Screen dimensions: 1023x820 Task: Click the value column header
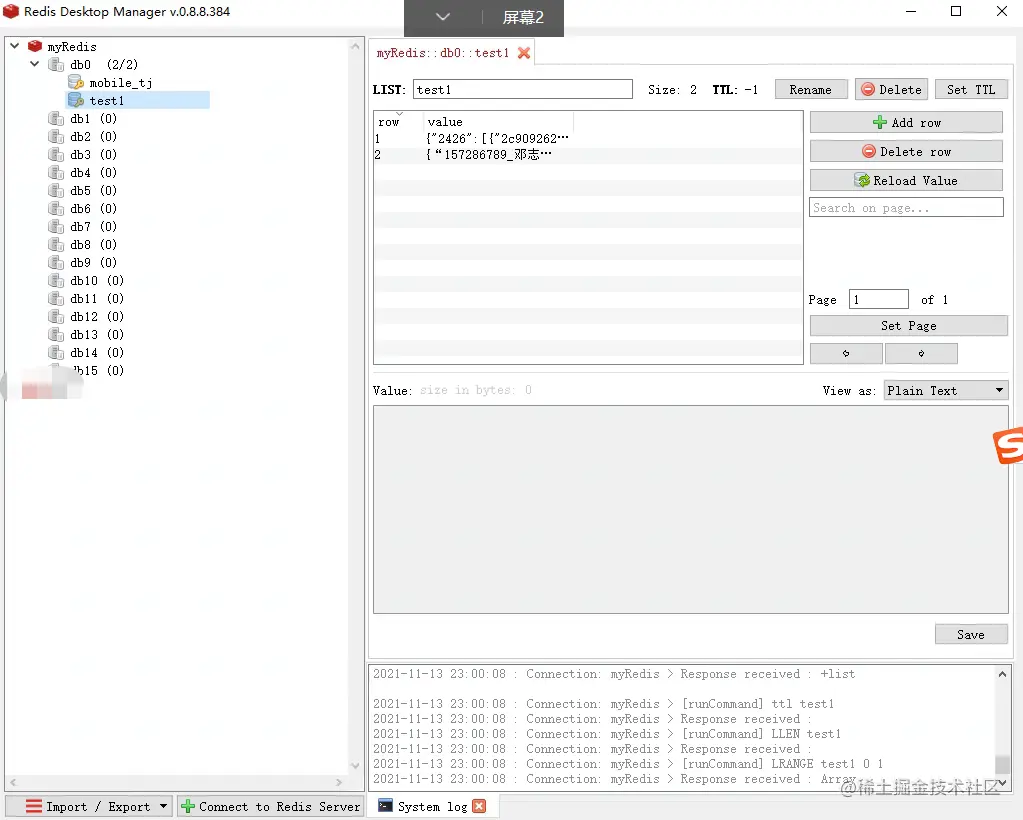point(499,122)
